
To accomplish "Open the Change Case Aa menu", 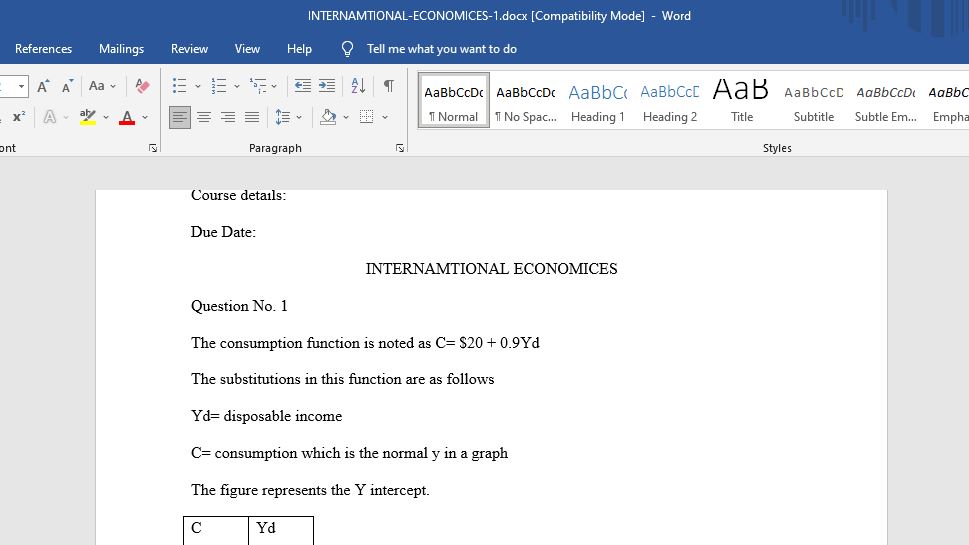I will 102,86.
